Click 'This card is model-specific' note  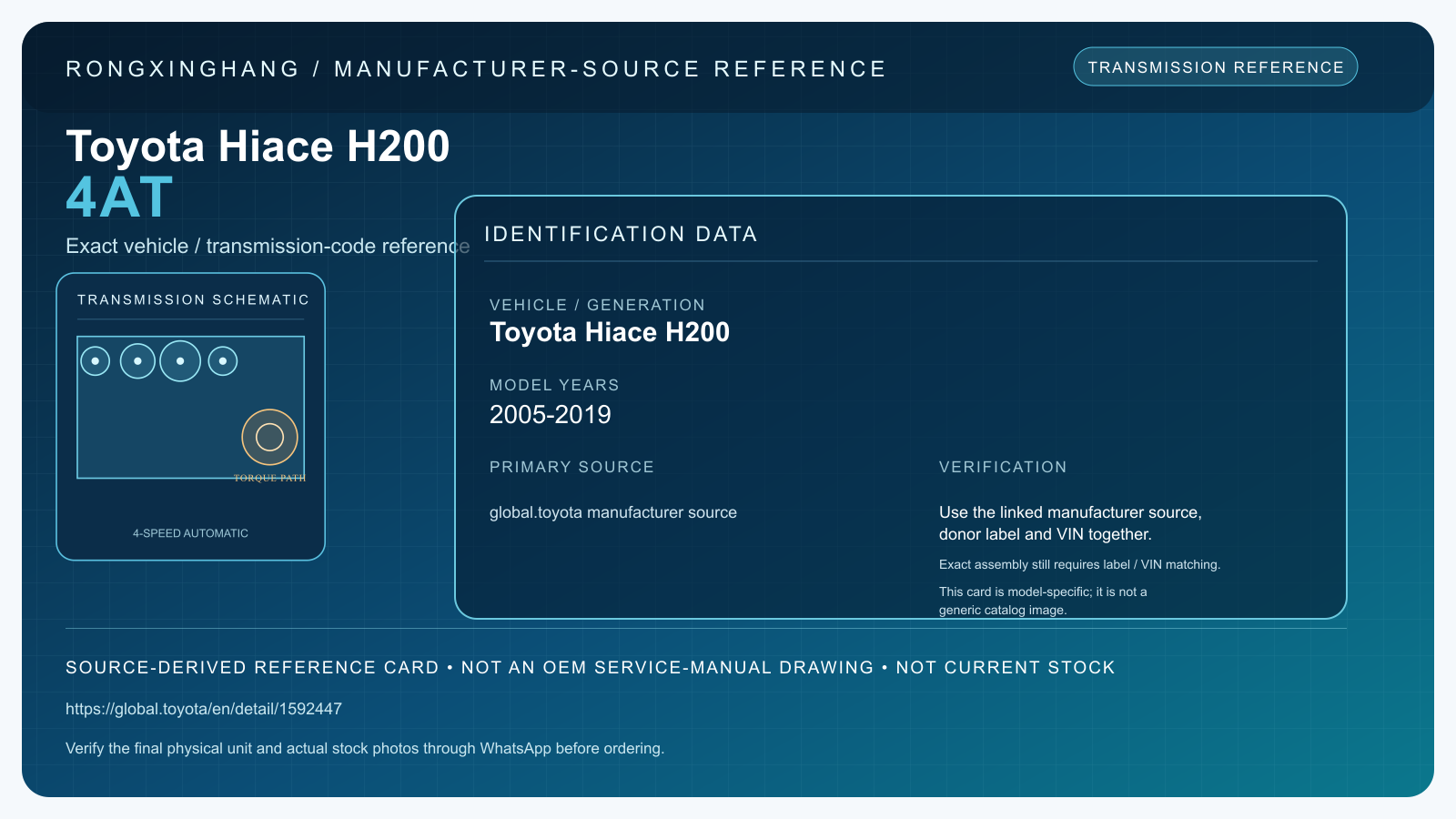point(1043,601)
